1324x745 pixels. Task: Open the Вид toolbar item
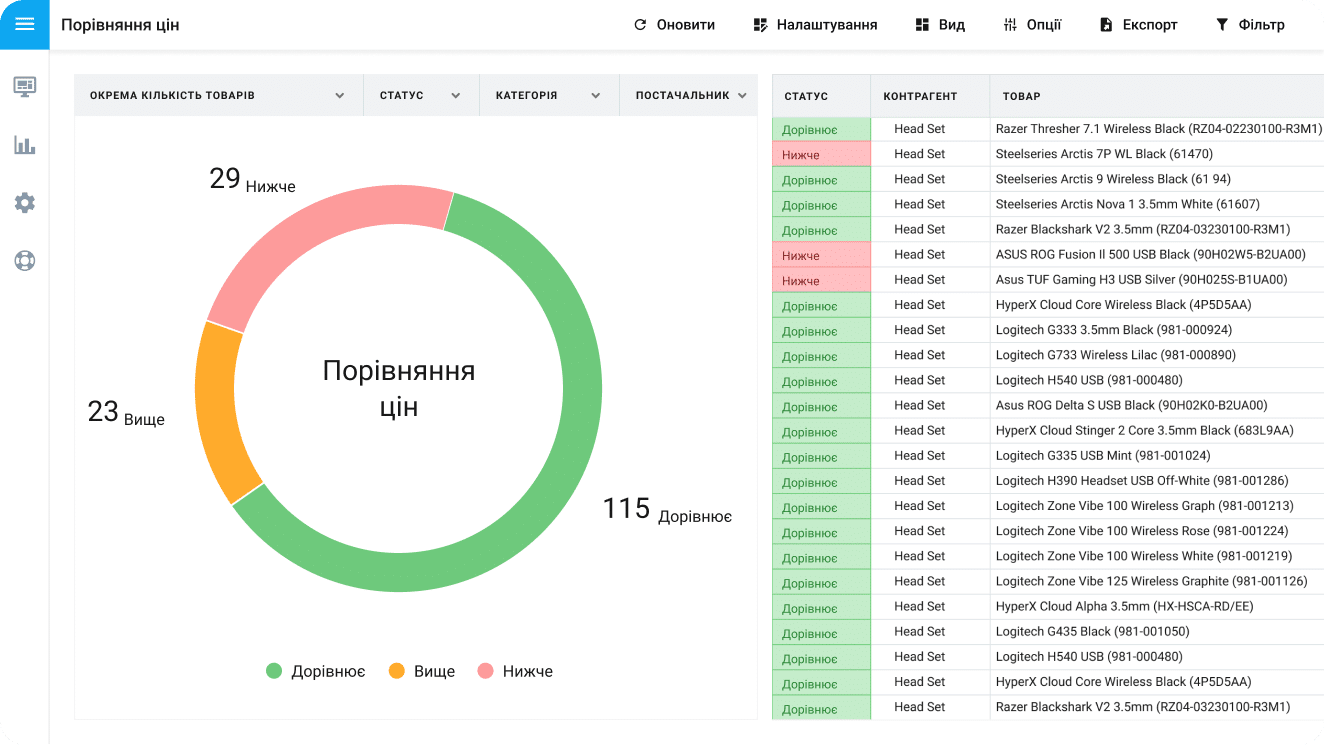tap(939, 25)
